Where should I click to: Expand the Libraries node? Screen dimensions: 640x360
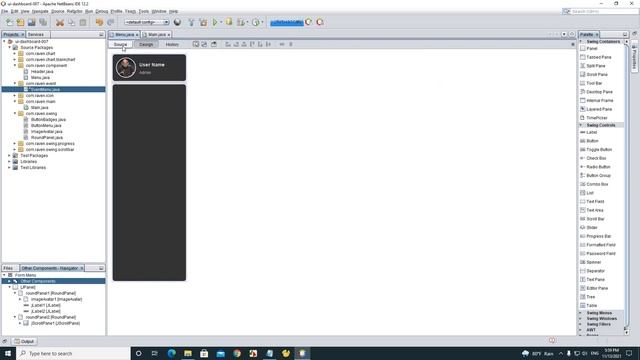(x=10, y=162)
